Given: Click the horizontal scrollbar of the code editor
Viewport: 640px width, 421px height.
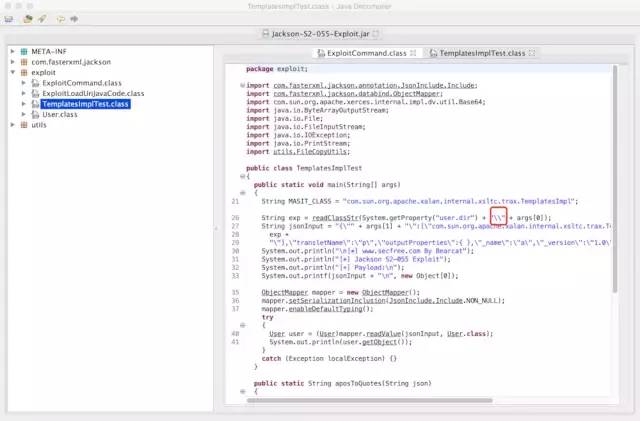Looking at the screenshot, I should pyautogui.click(x=369, y=401).
